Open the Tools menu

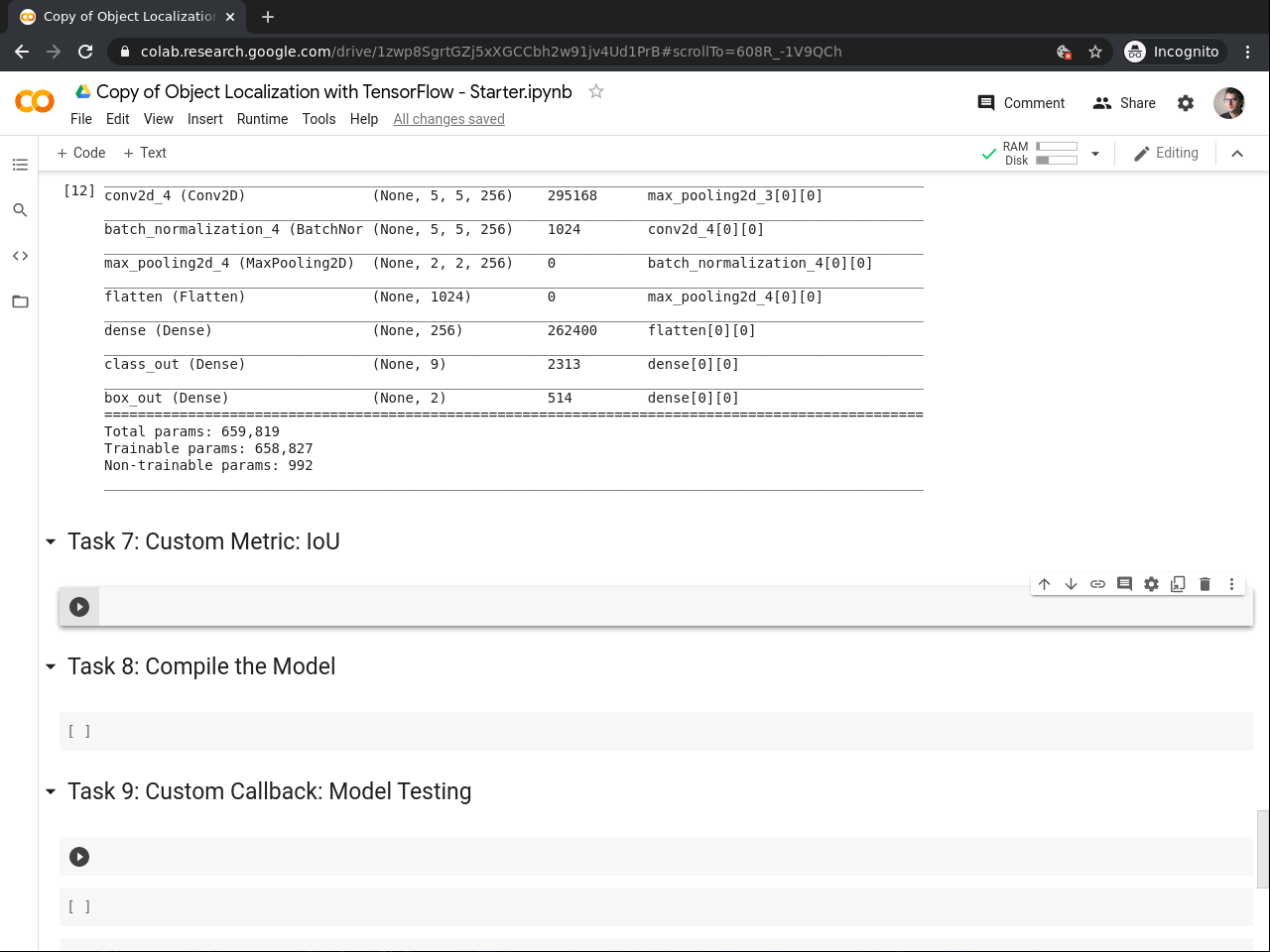[x=319, y=119]
